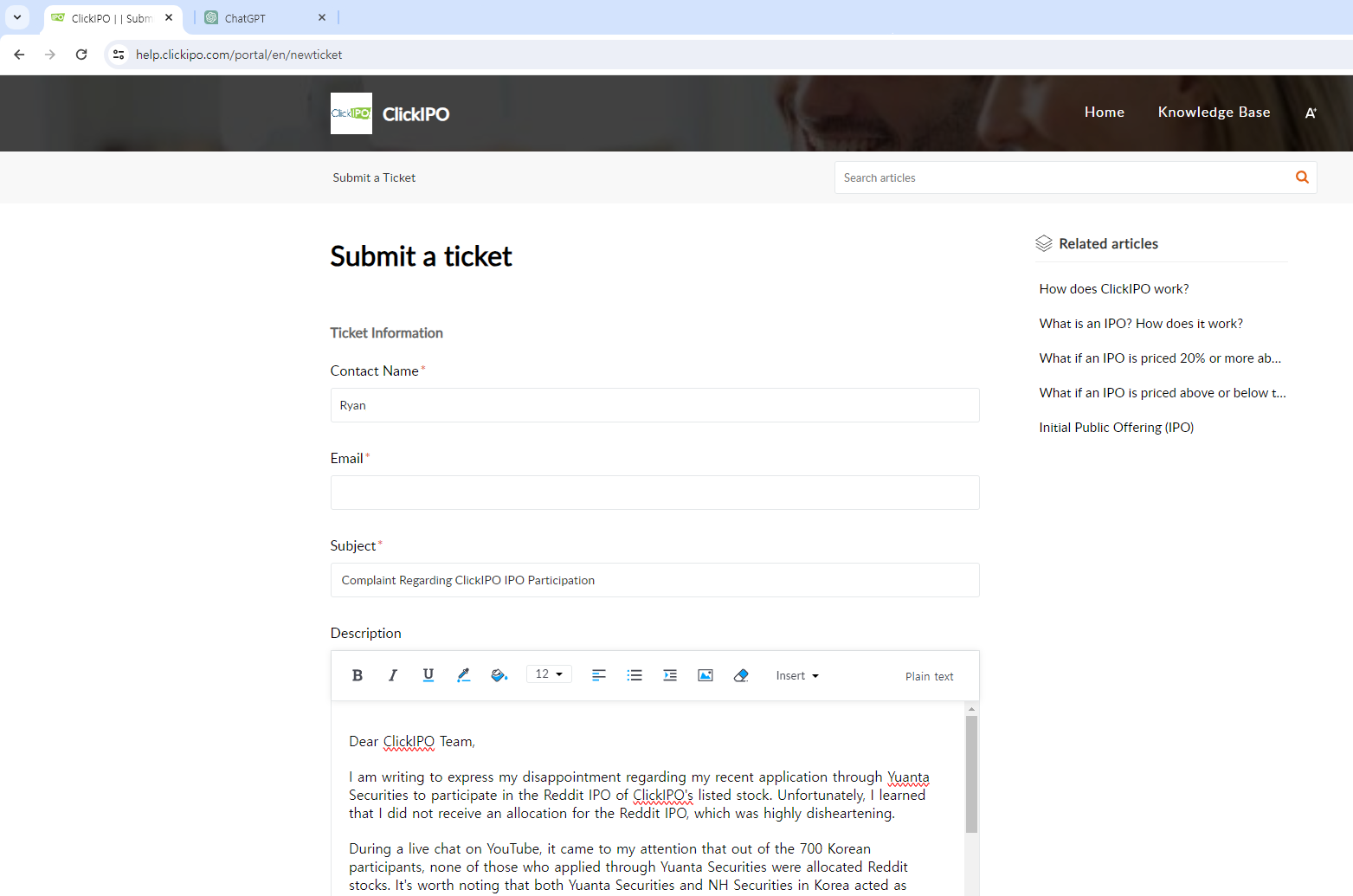This screenshot has height=896, width=1353.
Task: Increase indent in the editor
Action: 670,675
